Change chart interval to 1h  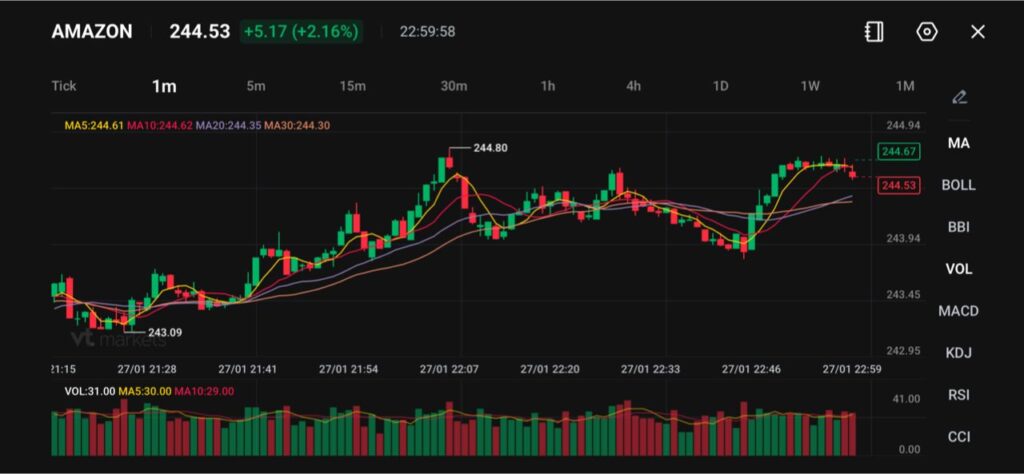[548, 86]
